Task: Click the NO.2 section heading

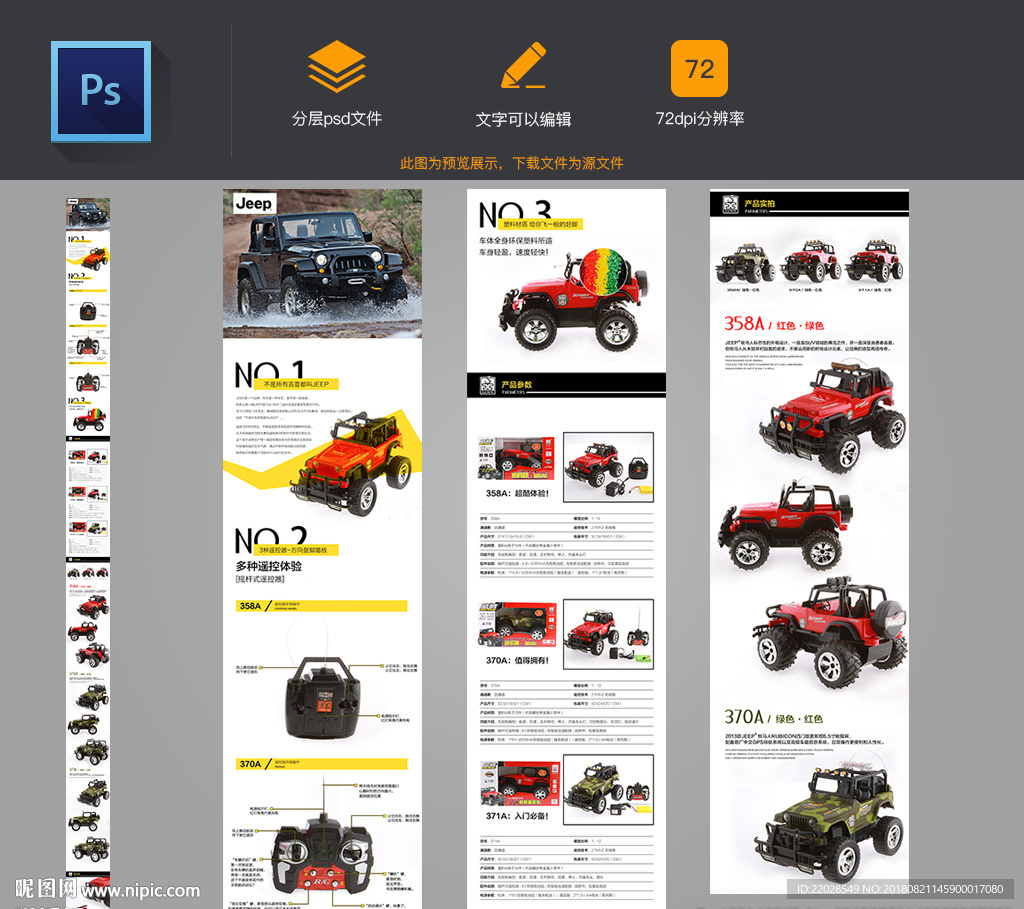Action: tap(285, 541)
